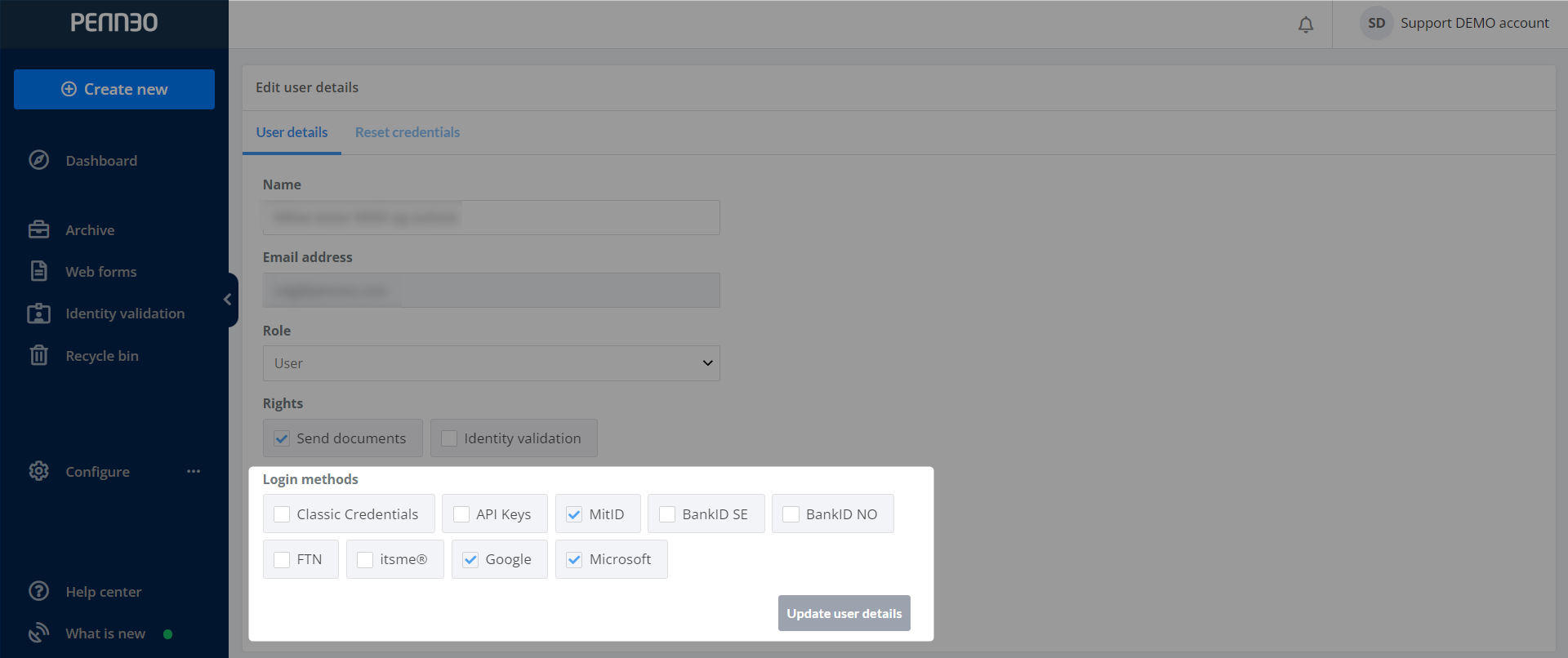Uncheck MitID login method
Viewport: 1568px width, 658px height.
tap(574, 514)
